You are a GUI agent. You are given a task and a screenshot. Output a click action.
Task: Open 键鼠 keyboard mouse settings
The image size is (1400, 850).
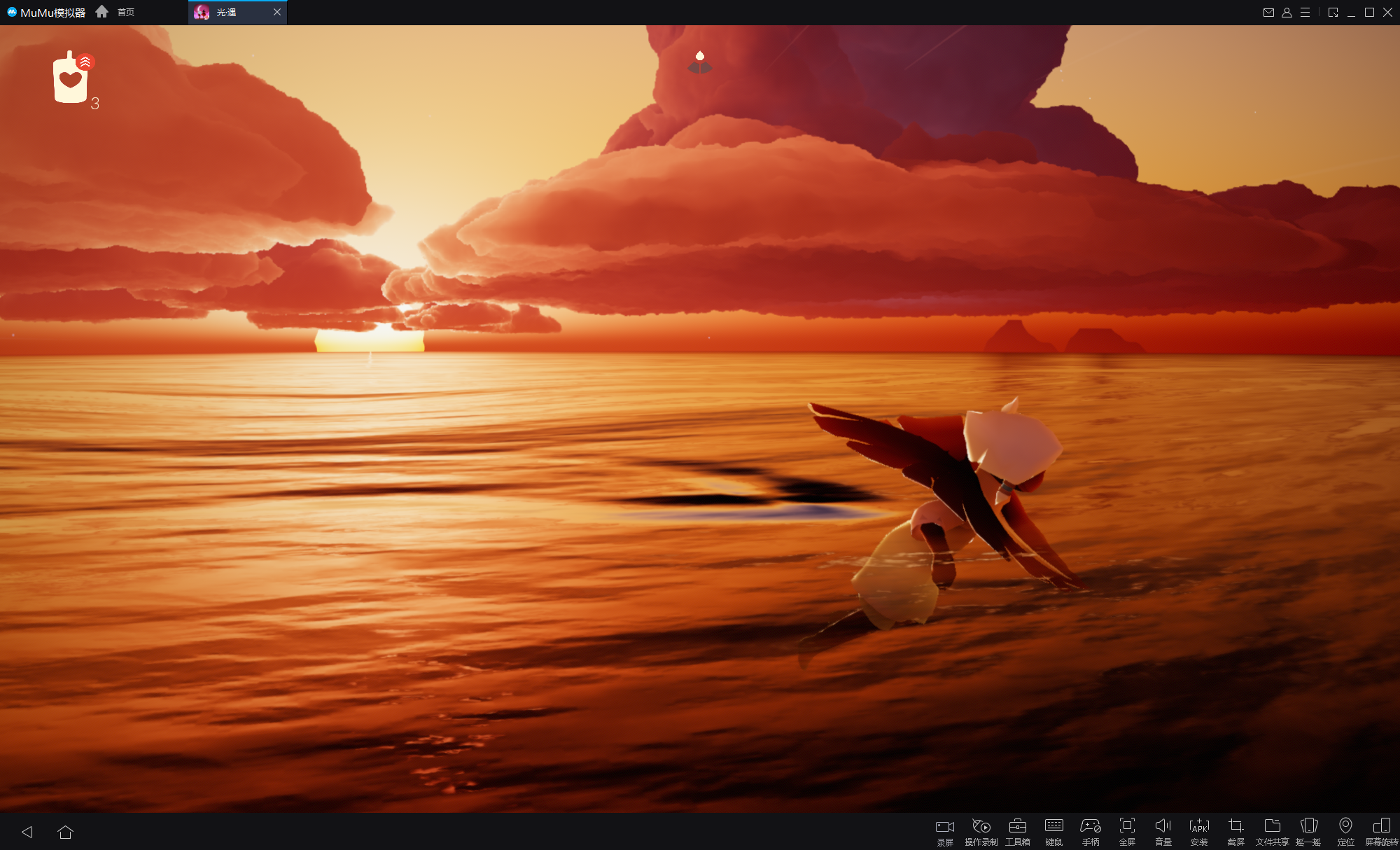pos(1054,832)
